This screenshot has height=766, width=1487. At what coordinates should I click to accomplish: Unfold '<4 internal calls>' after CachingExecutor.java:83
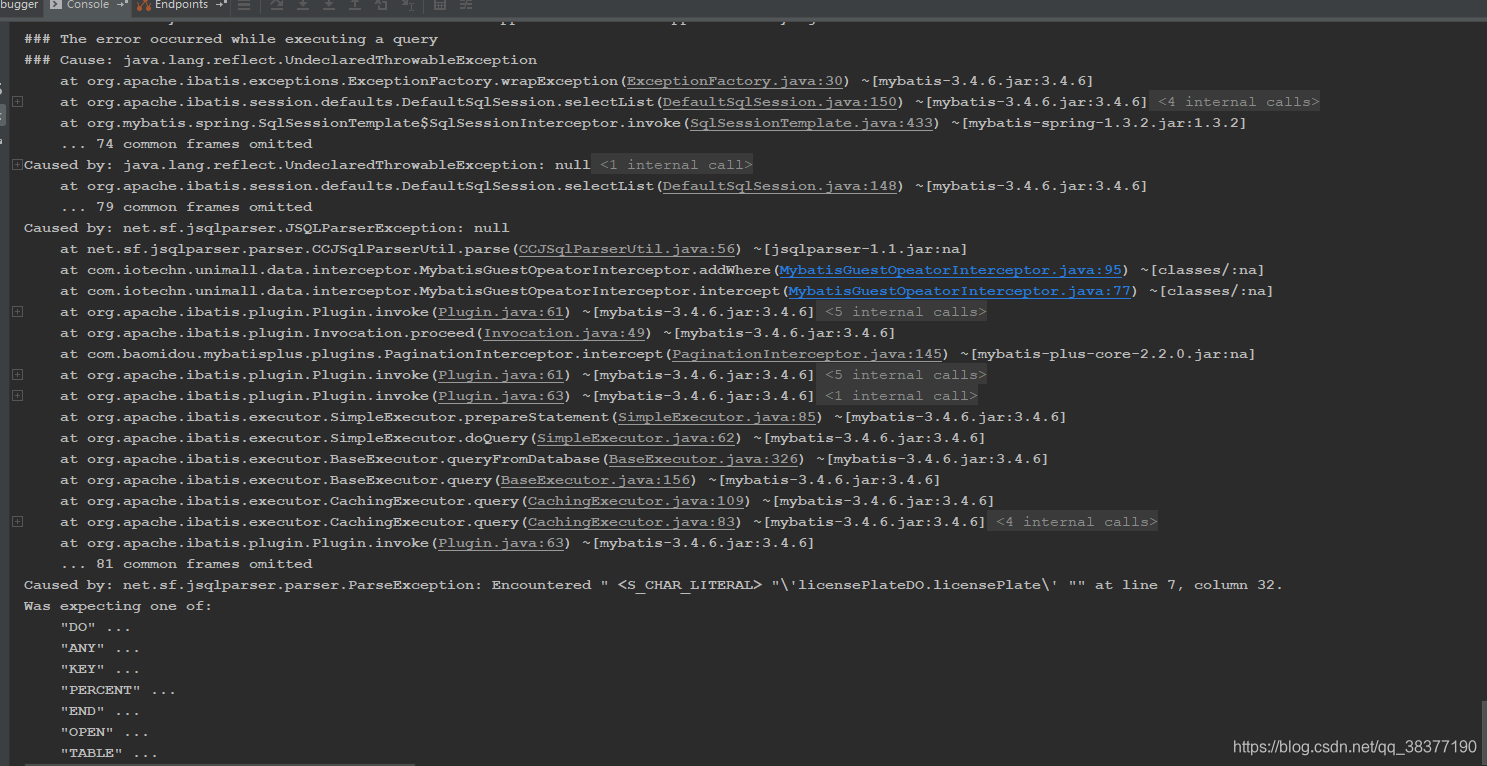coord(1074,522)
